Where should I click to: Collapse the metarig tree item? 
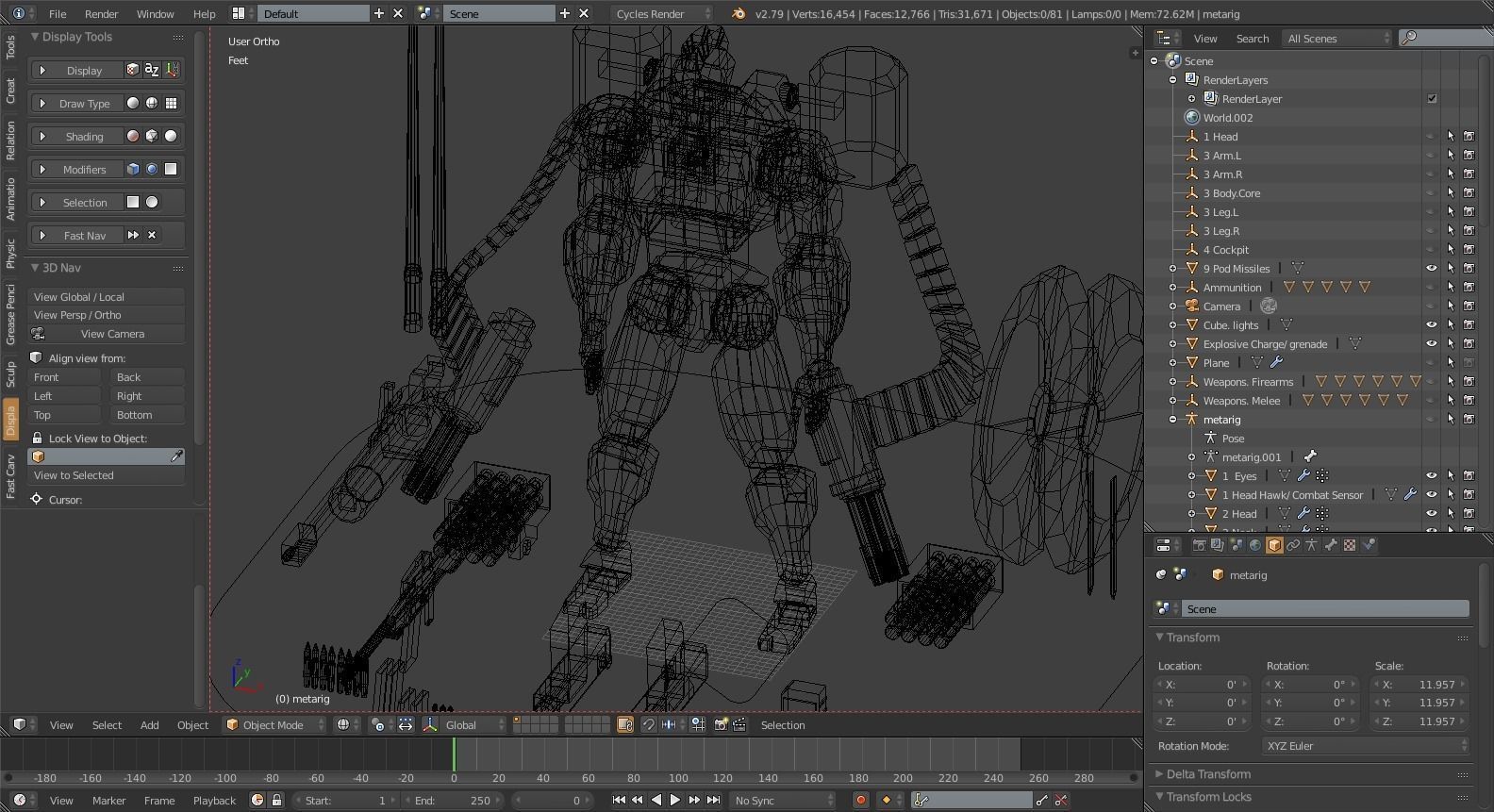click(x=1172, y=419)
